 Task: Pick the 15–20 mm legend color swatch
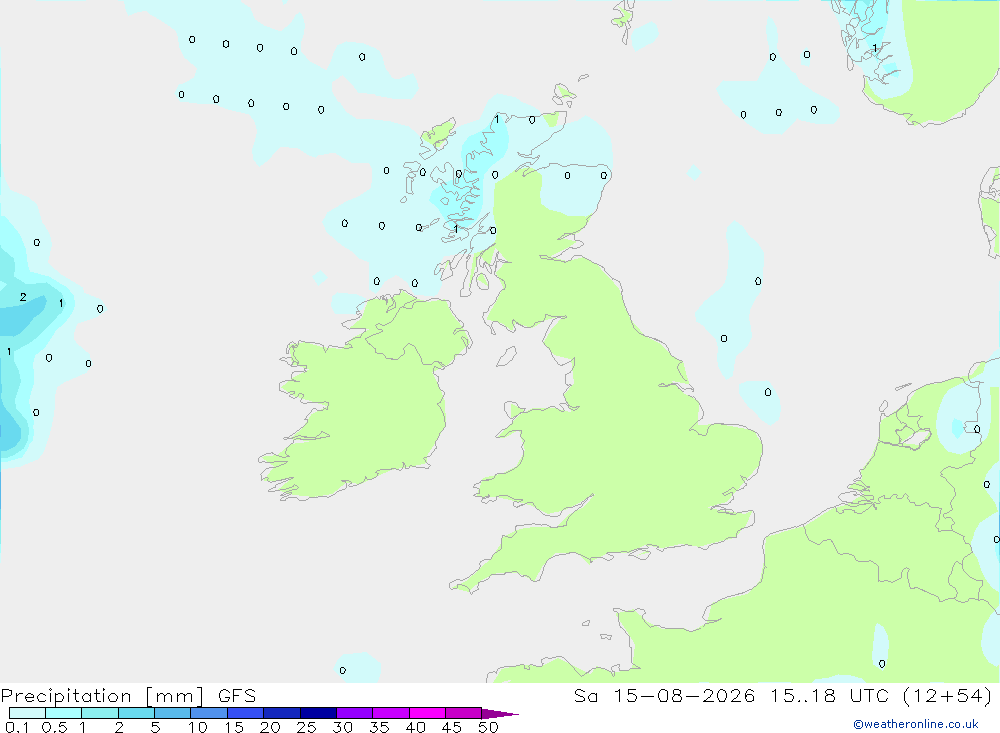point(246,713)
